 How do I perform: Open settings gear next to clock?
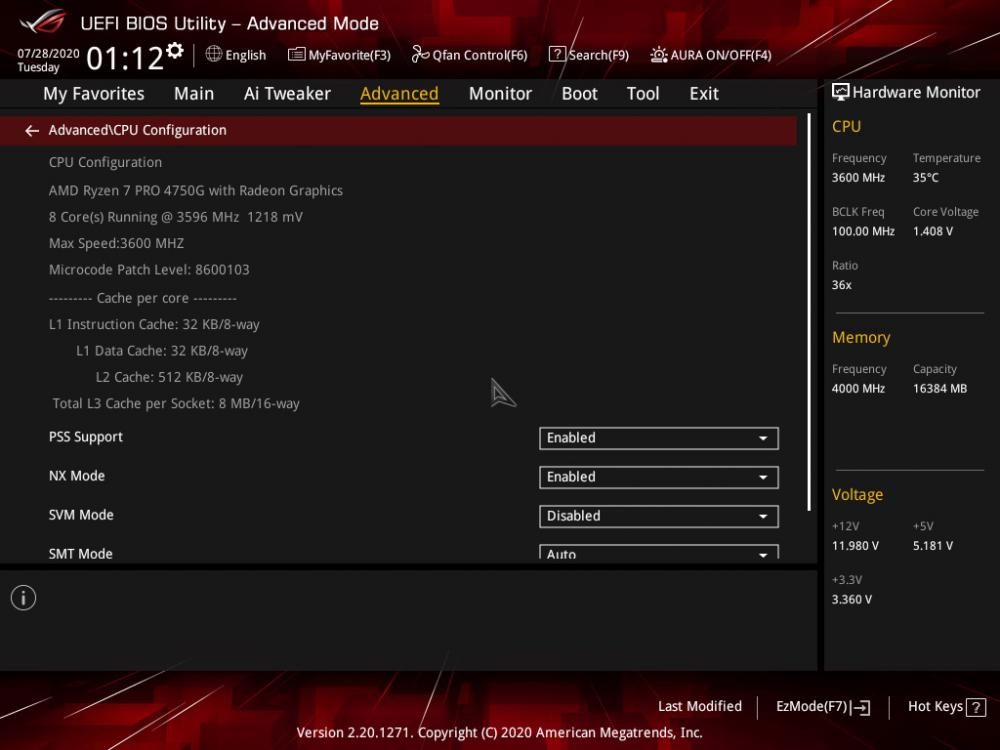coord(174,50)
